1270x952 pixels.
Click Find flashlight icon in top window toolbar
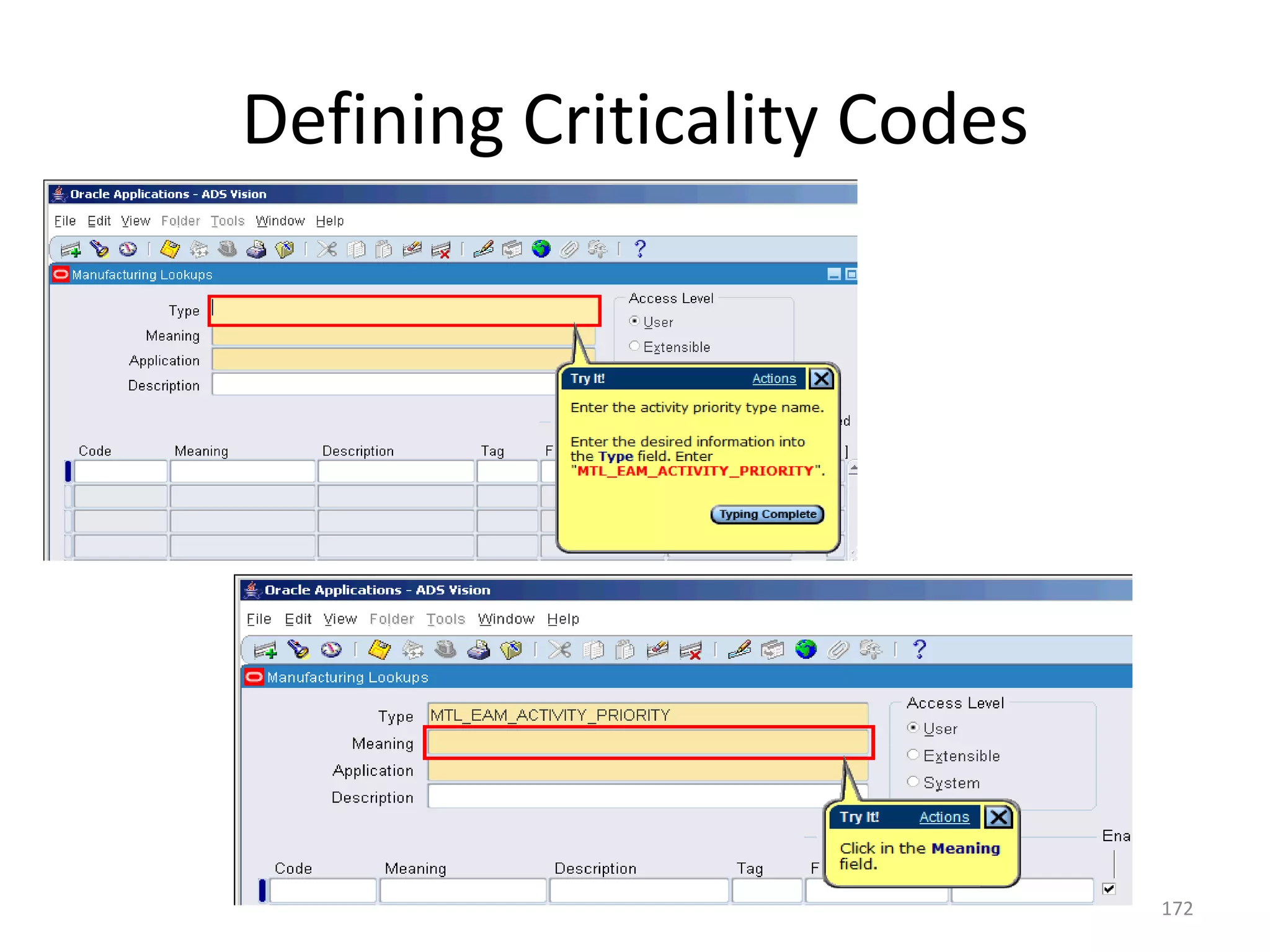pyautogui.click(x=99, y=249)
